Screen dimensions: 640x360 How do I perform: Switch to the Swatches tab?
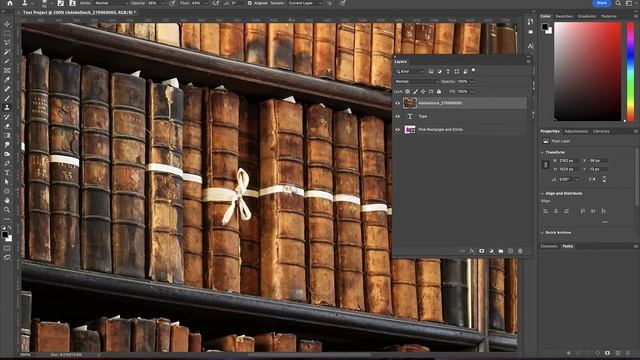(x=564, y=16)
